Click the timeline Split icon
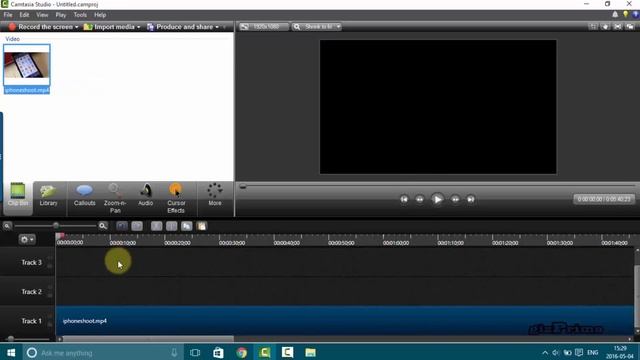The image size is (640, 360). click(x=172, y=226)
